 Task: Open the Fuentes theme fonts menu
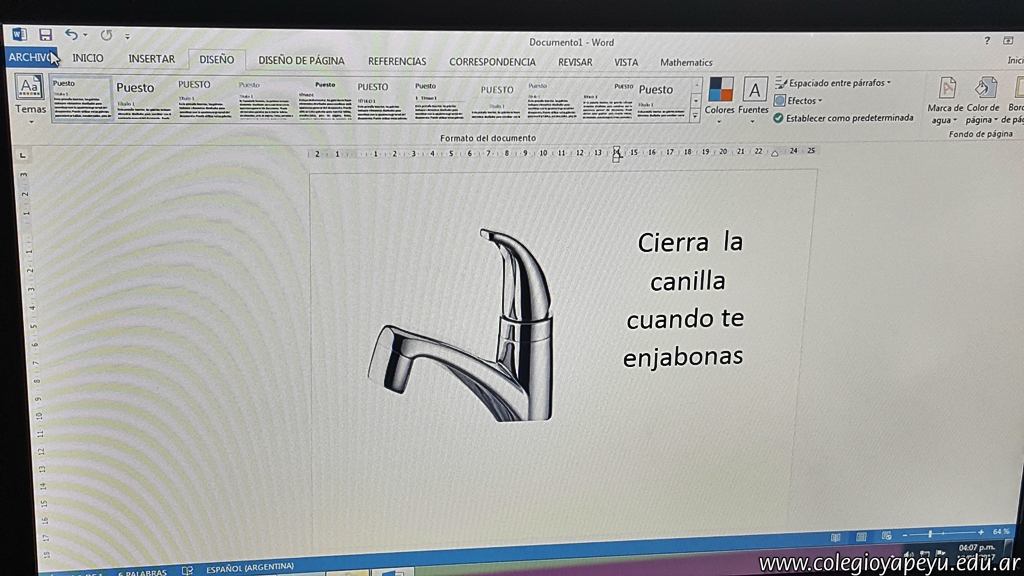[x=754, y=97]
